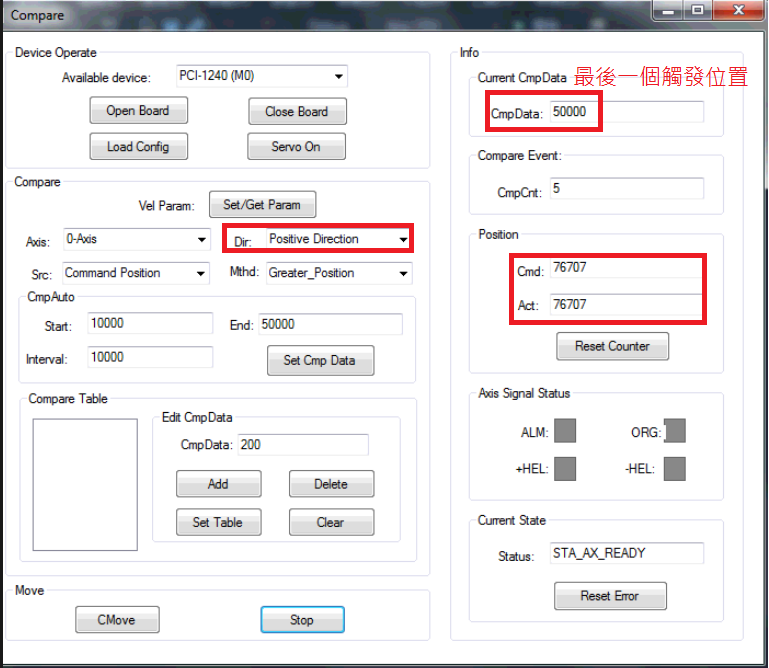769x668 pixels.
Task: Open the Mthd method dropdown
Action: (x=339, y=273)
